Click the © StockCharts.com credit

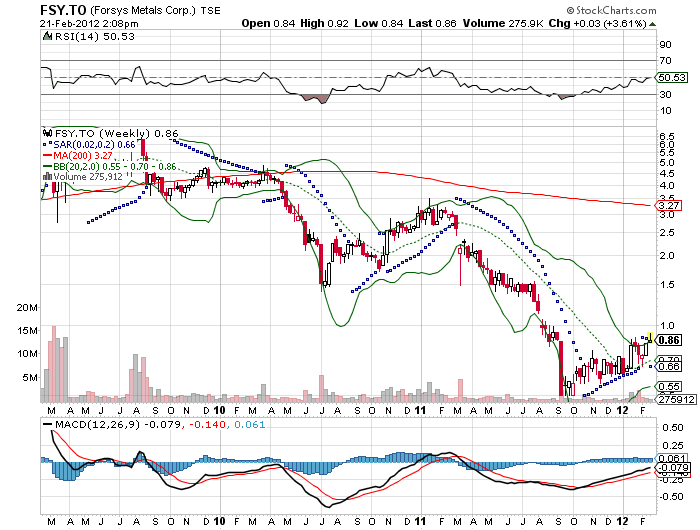pyautogui.click(x=611, y=10)
